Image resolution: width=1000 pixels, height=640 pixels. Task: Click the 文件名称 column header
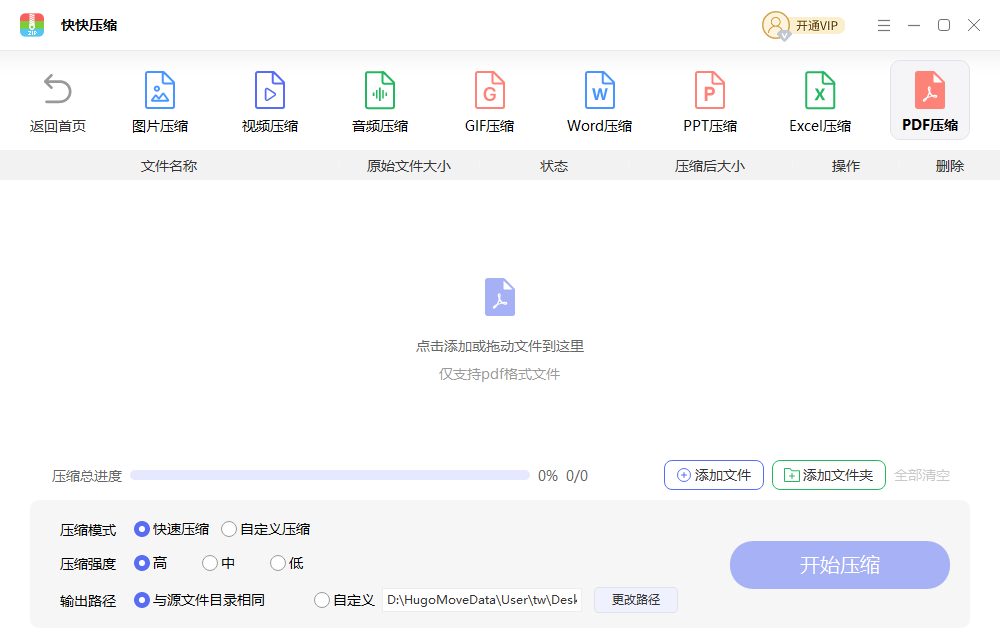169,166
